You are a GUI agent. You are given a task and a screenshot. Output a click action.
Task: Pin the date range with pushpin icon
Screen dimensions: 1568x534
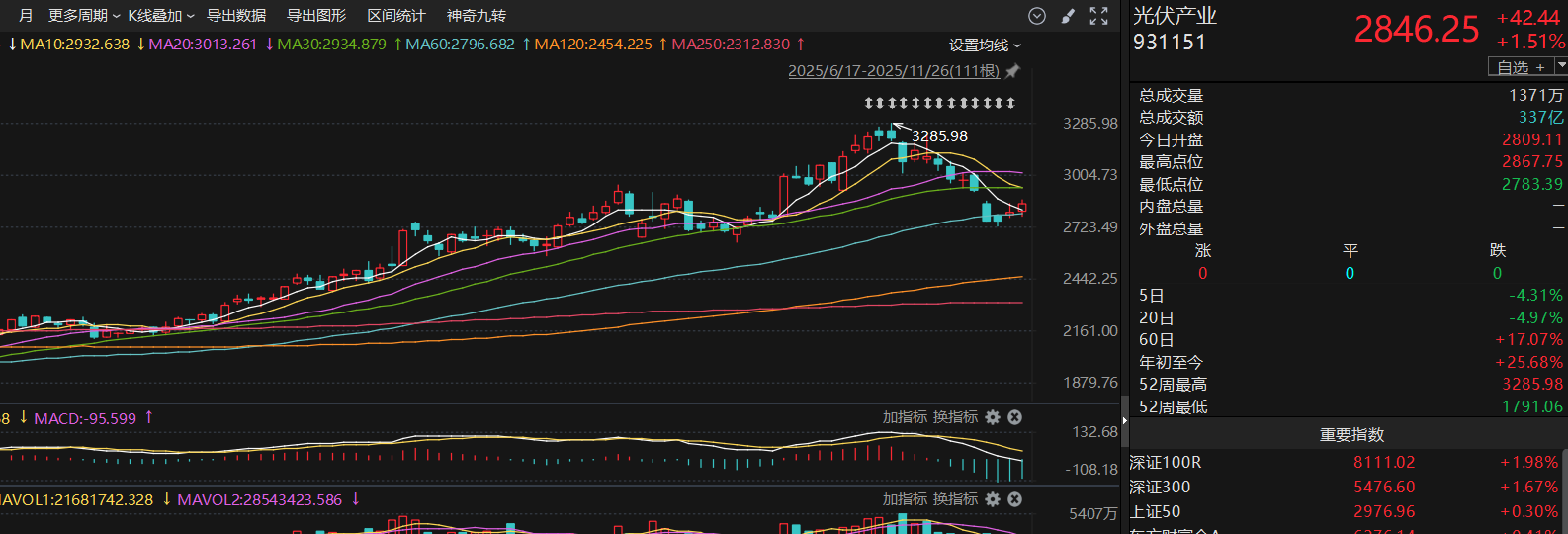1012,71
